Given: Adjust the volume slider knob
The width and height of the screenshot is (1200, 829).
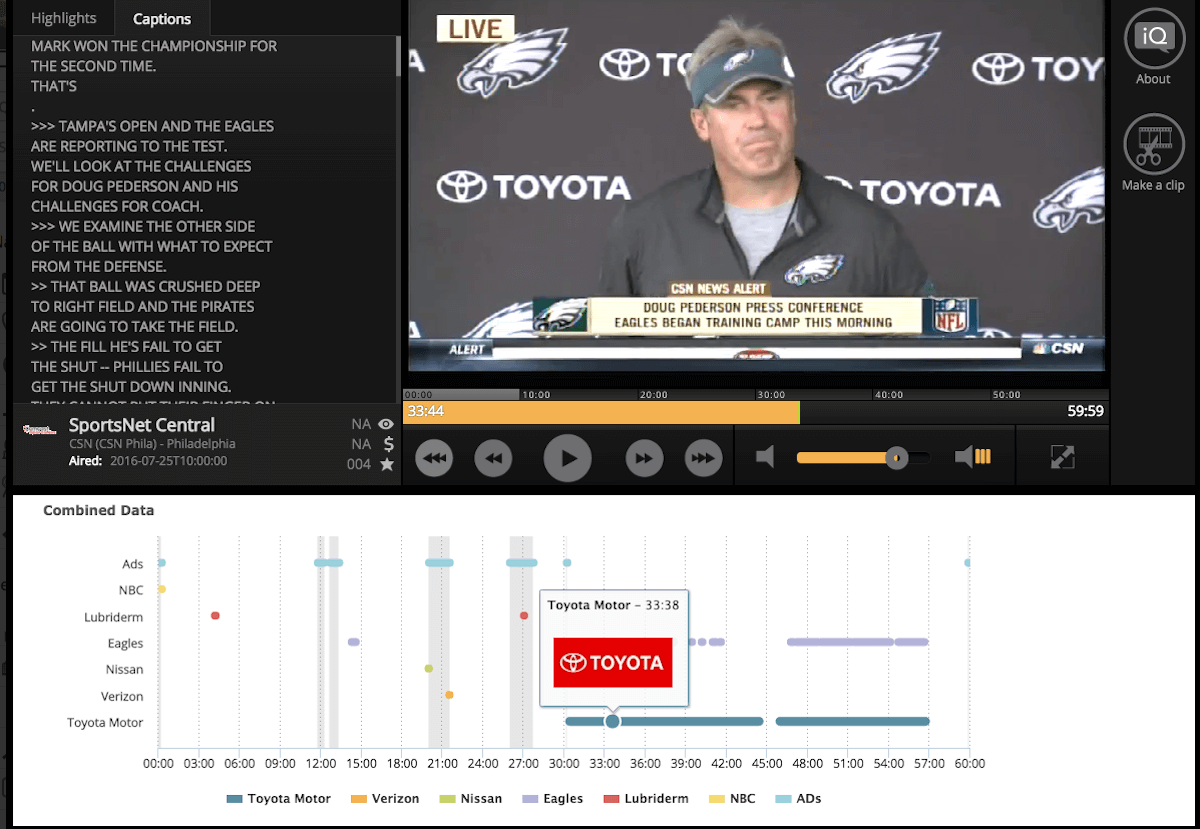Looking at the screenshot, I should (896, 458).
